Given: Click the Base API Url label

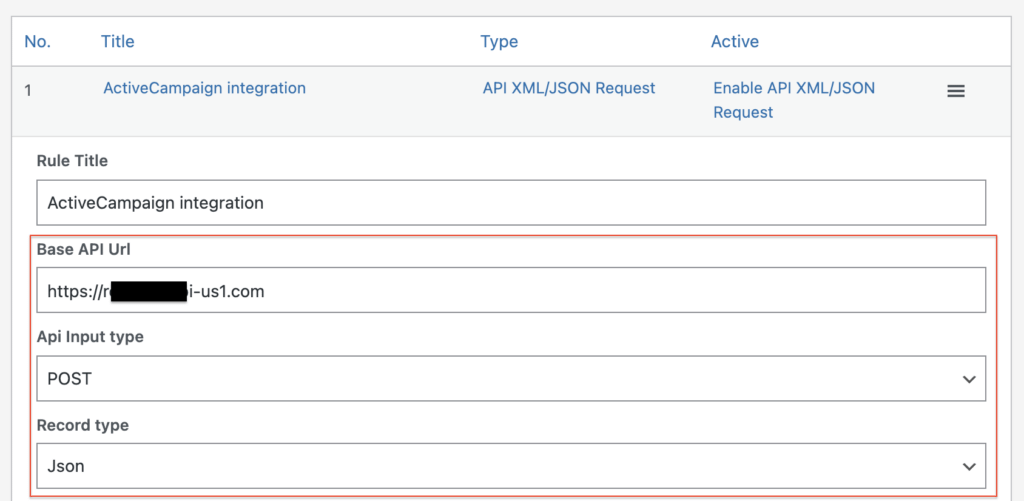Looking at the screenshot, I should tap(84, 249).
